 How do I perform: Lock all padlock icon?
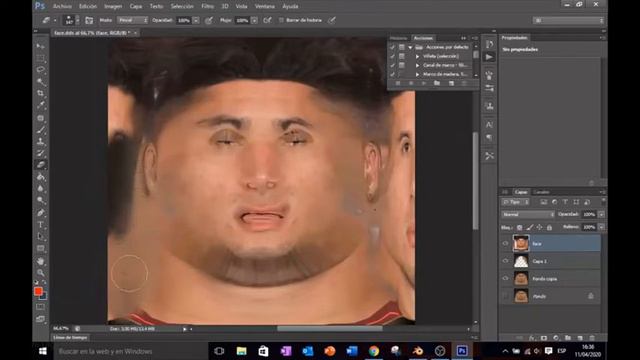click(x=549, y=227)
